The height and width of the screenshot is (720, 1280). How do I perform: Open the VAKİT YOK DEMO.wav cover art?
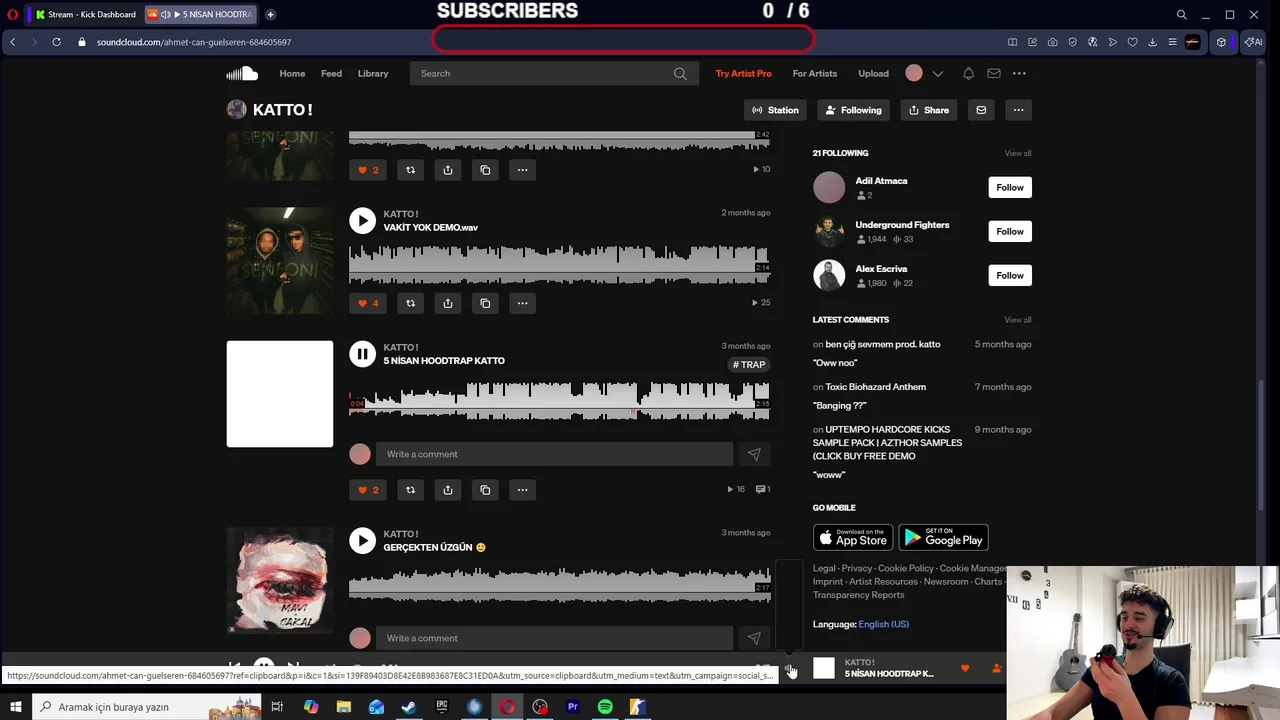pyautogui.click(x=280, y=260)
